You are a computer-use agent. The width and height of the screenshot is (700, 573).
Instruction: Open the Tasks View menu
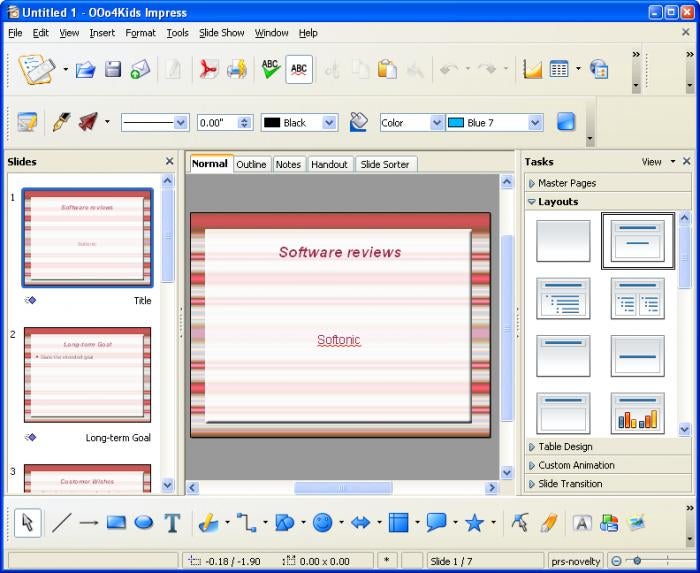[658, 162]
